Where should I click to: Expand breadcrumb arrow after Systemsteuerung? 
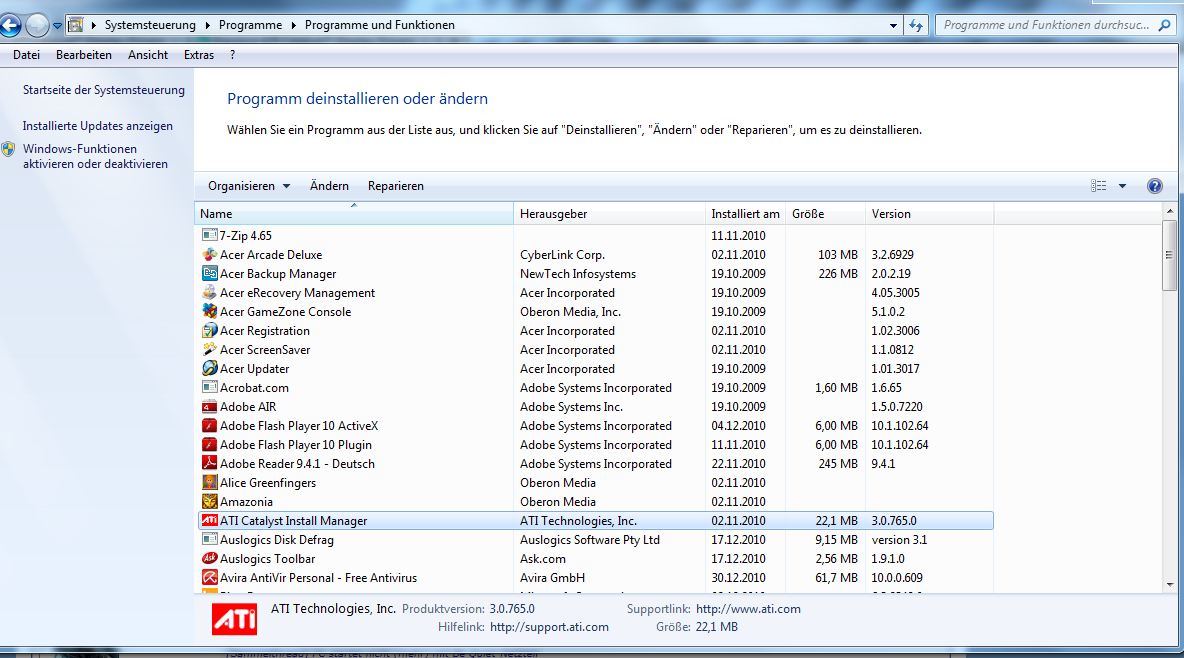point(207,25)
